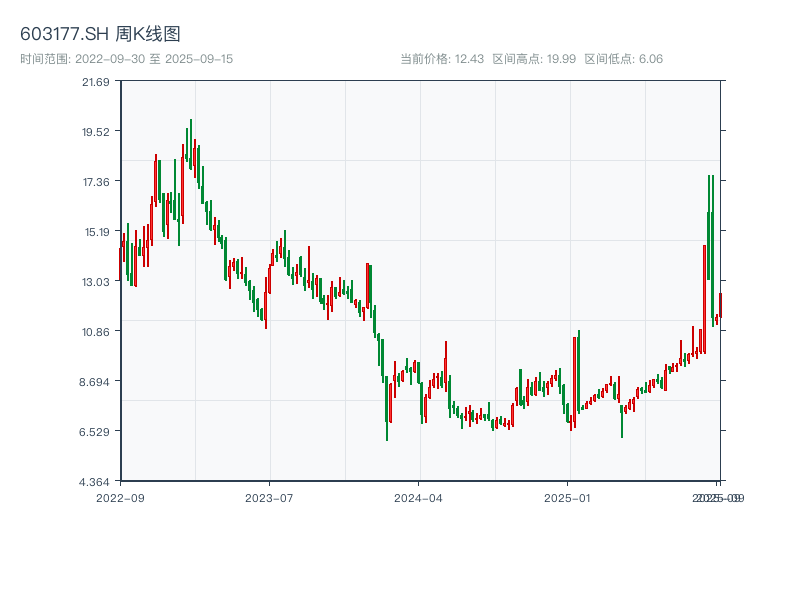Viewport: 800px width, 600px height.
Task: Click the period low label 区间低点: 6.06
Action: point(623,59)
